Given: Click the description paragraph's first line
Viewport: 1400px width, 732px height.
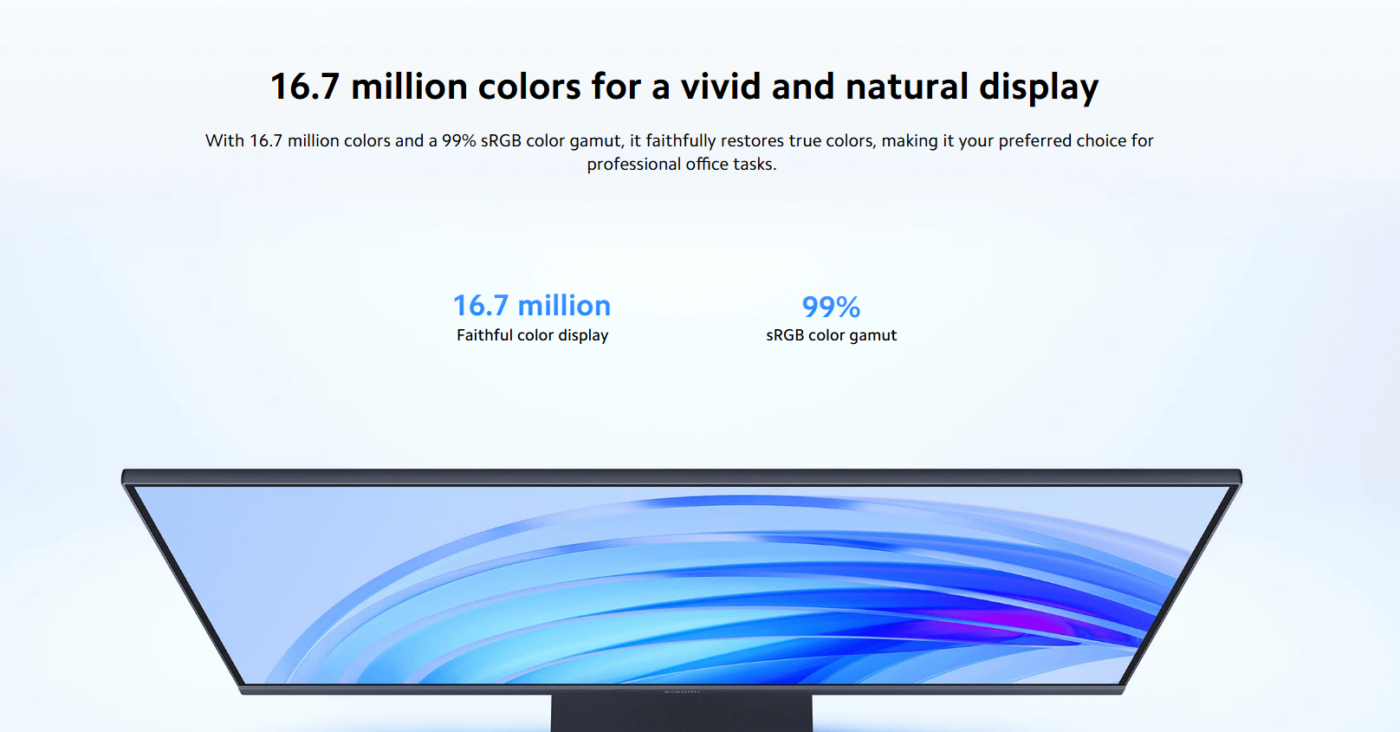Looking at the screenshot, I should [x=679, y=141].
